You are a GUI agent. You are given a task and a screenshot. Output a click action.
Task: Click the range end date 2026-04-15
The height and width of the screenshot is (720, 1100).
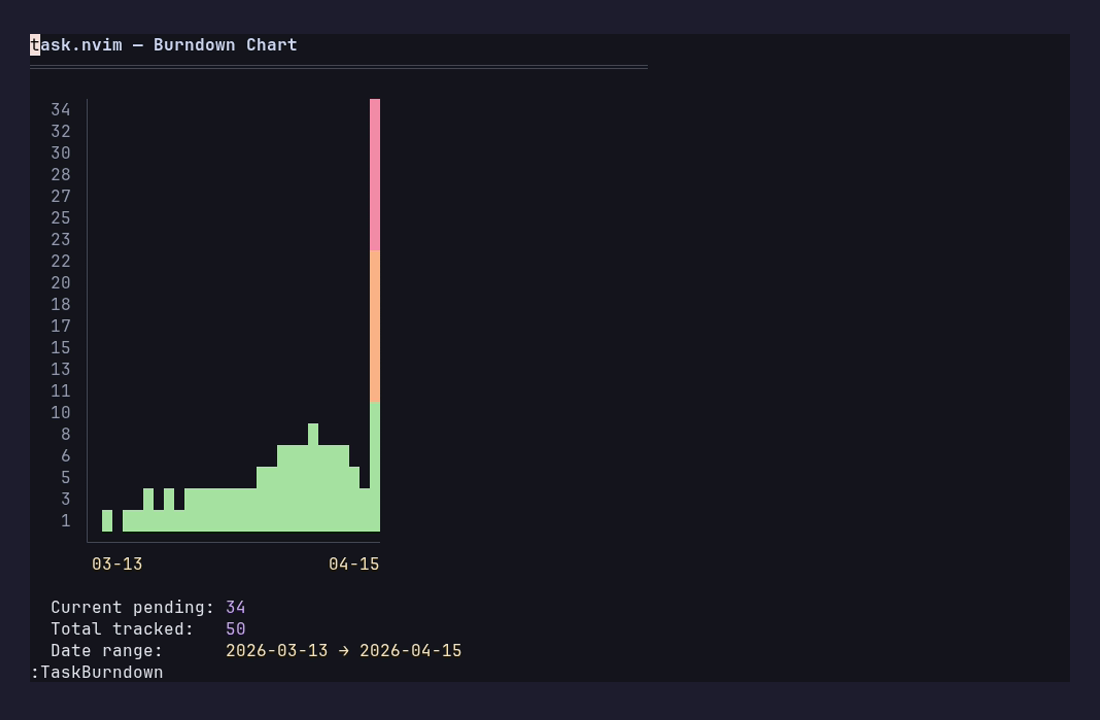[410, 651]
